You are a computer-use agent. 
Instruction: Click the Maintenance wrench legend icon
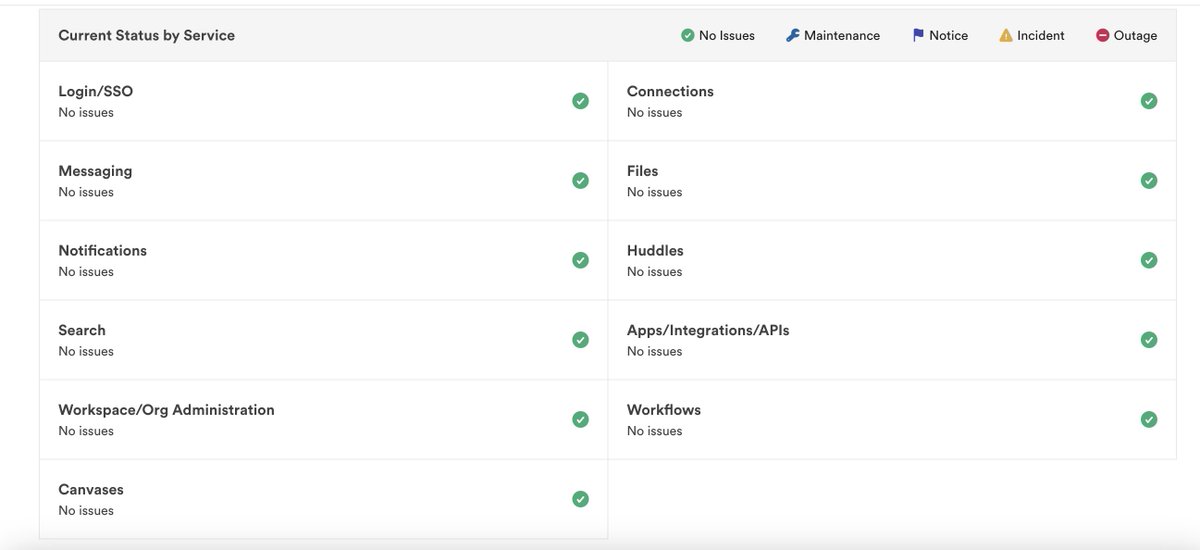pos(792,35)
